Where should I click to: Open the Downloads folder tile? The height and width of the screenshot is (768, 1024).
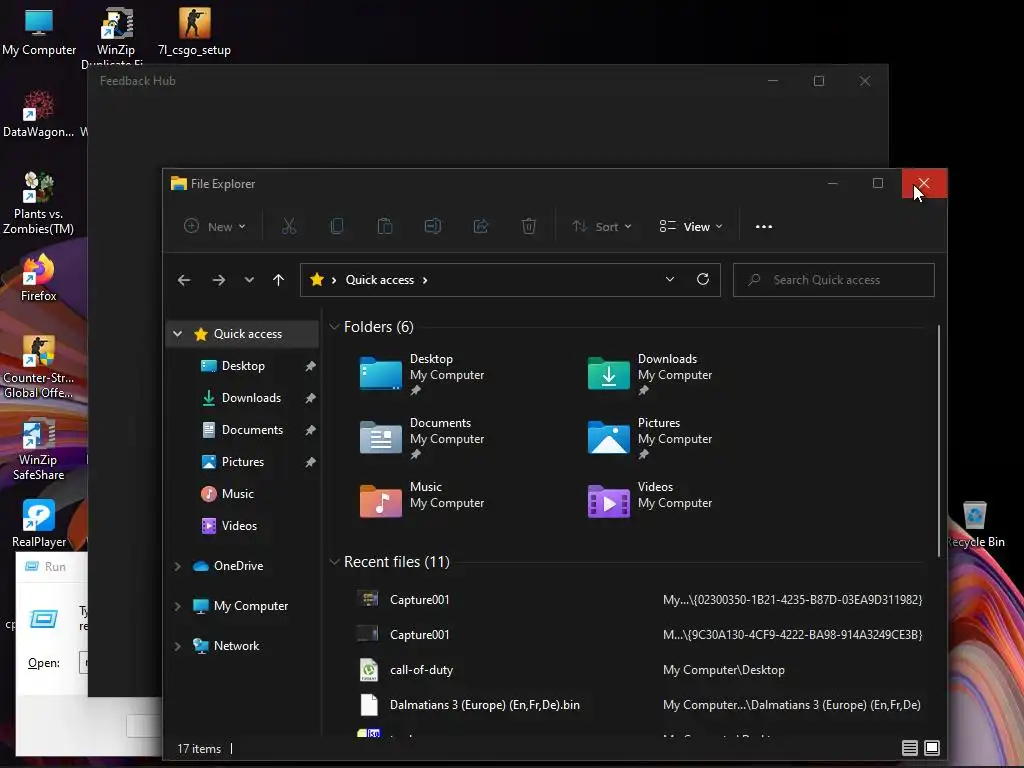tap(650, 374)
